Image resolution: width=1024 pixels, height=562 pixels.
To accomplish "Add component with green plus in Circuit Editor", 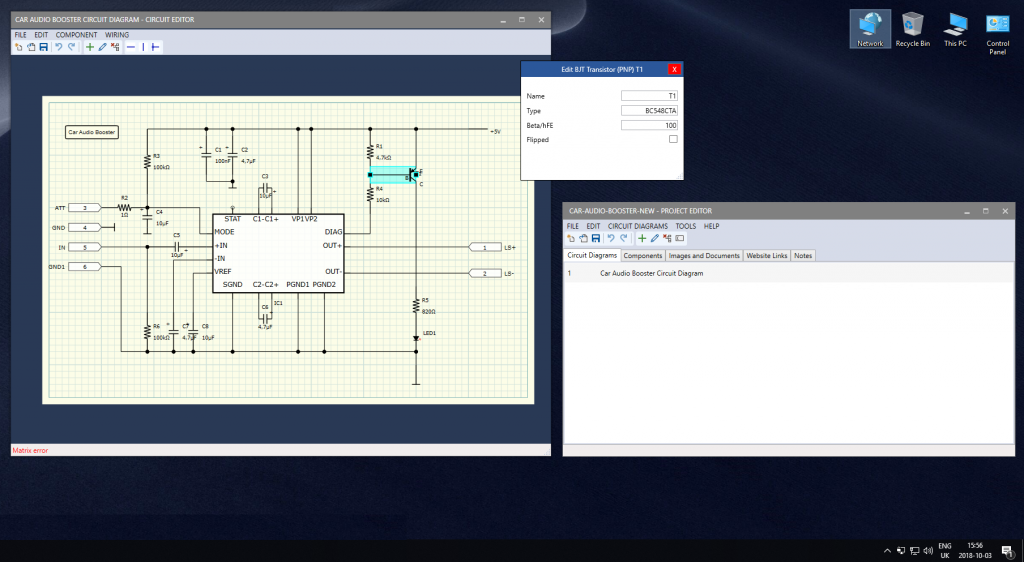I will 90,47.
